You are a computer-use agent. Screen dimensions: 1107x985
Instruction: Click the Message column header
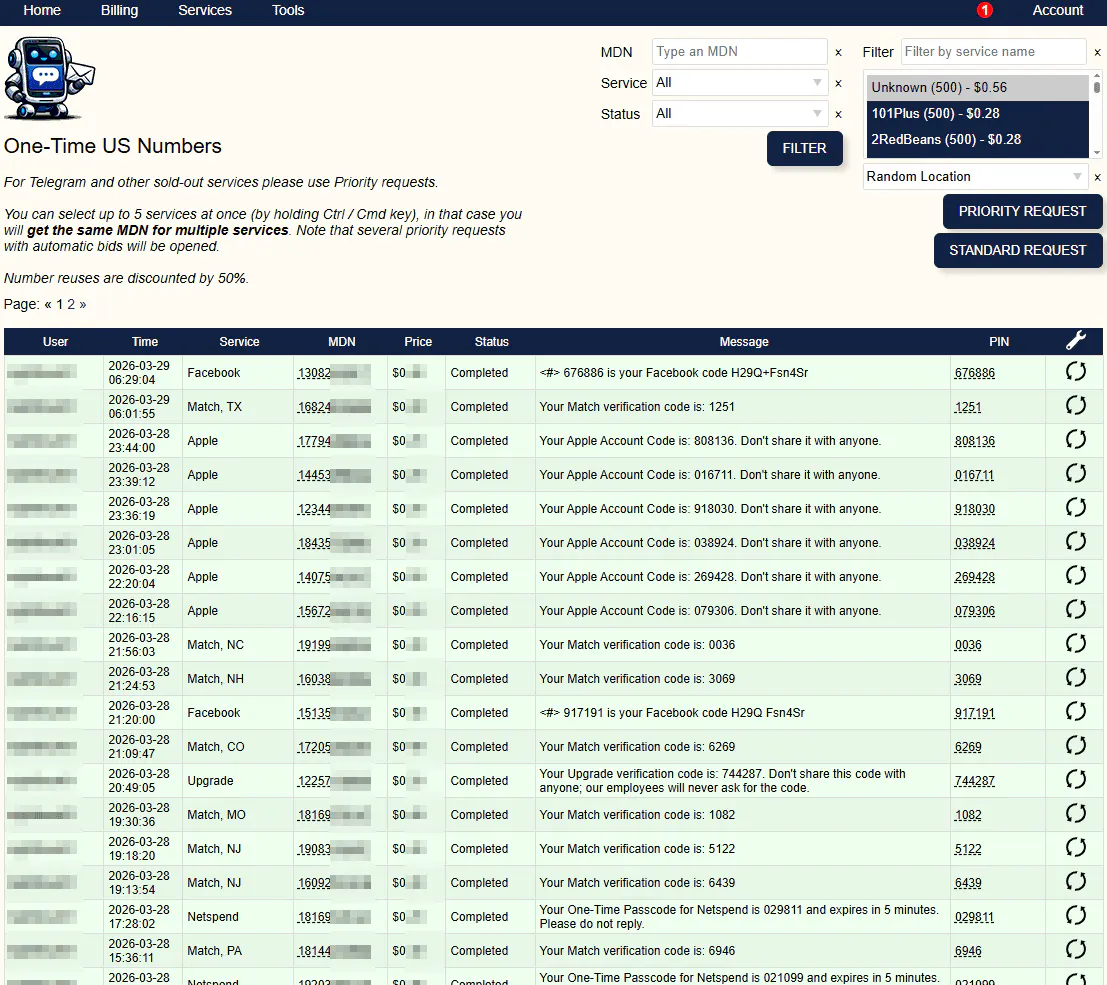tap(743, 342)
